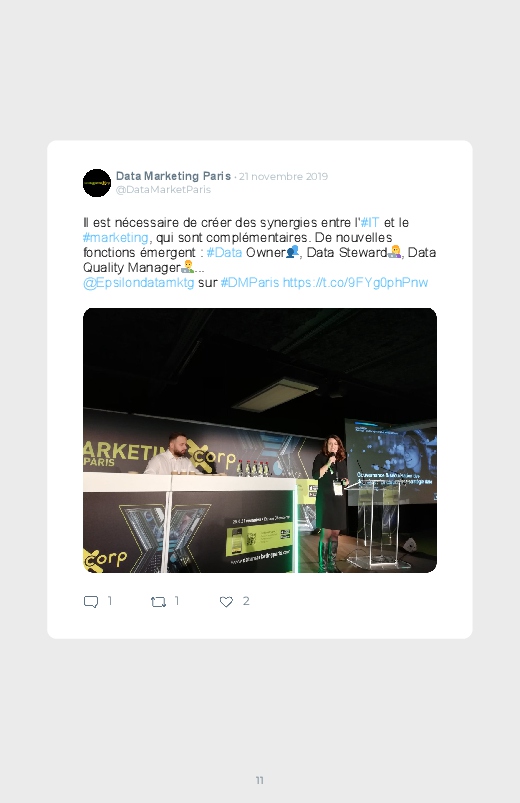Click the Data Marketing Paris profile avatar
The width and height of the screenshot is (520, 803).
tap(97, 183)
